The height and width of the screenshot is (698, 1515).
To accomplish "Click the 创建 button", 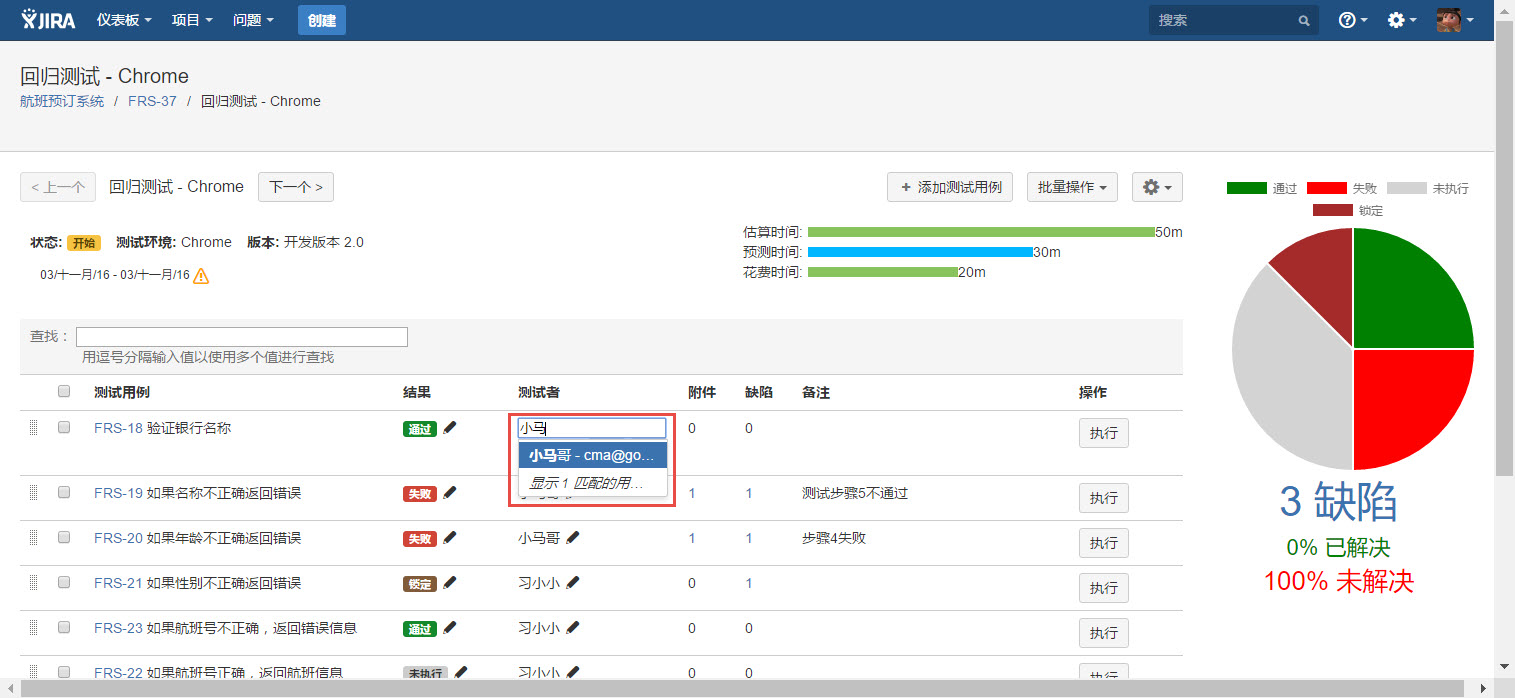I will [322, 20].
